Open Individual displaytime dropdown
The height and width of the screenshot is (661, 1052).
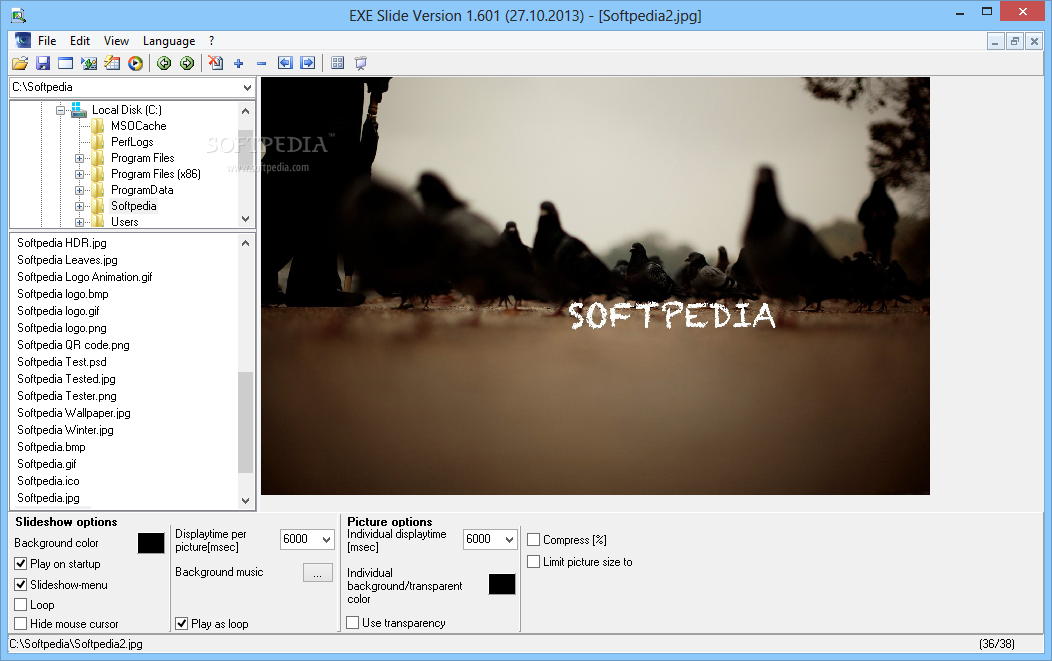(x=509, y=539)
